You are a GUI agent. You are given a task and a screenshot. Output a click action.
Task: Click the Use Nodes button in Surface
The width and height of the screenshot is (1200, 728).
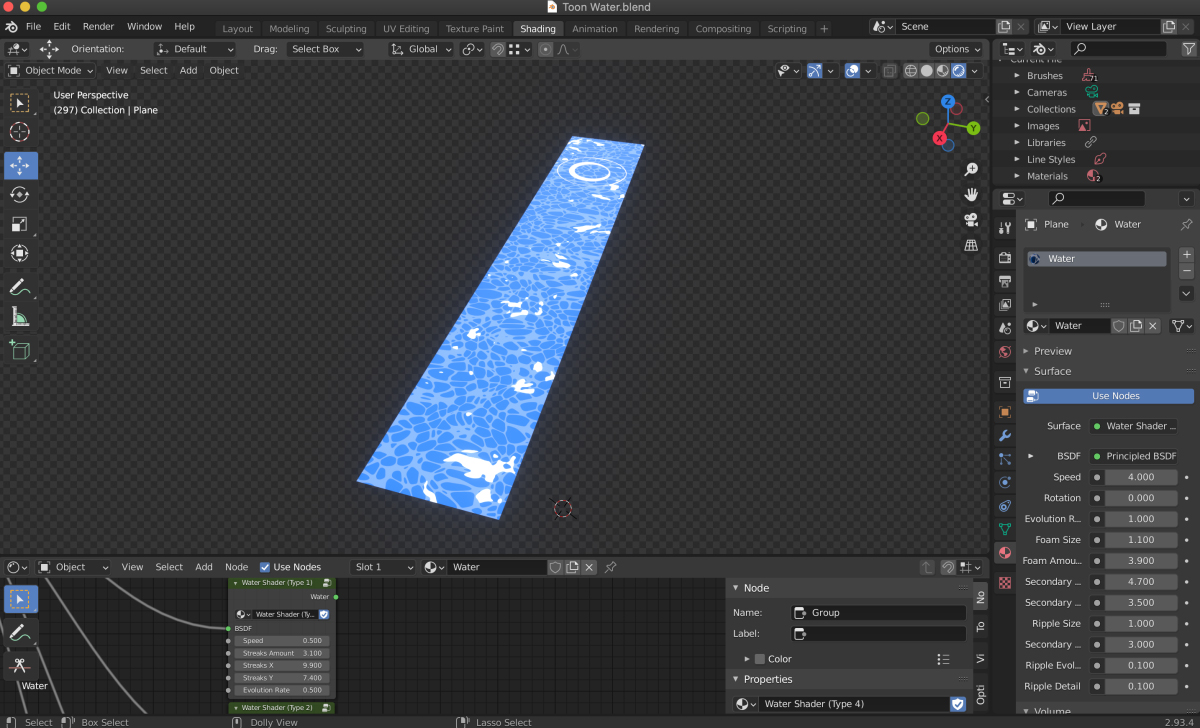coord(1108,396)
